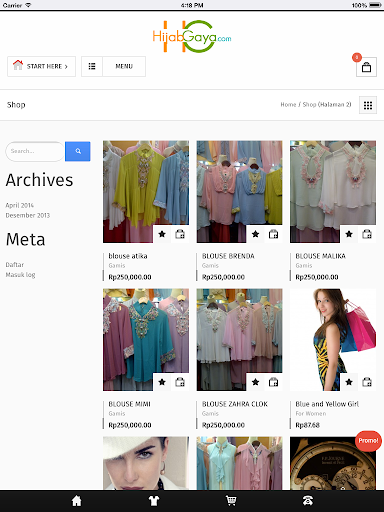Expand the START HERE button
The width and height of the screenshot is (384, 512).
(x=42, y=66)
